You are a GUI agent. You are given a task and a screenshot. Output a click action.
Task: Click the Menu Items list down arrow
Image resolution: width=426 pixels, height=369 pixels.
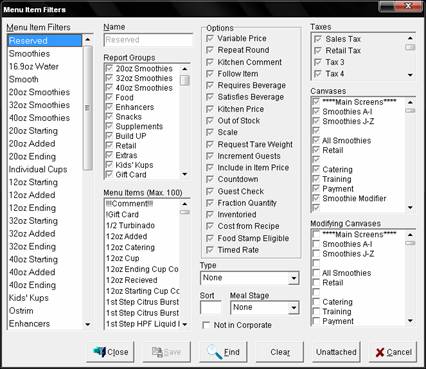coord(185,324)
